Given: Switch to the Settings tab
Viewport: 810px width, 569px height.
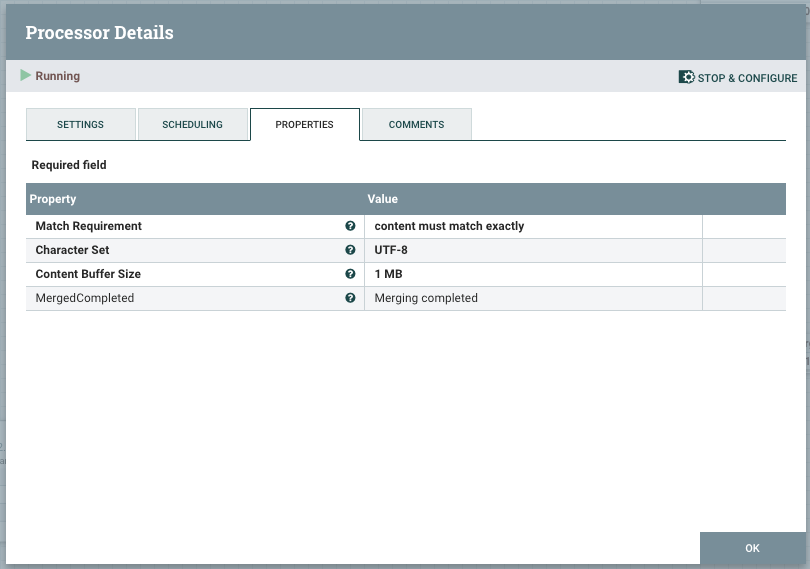Looking at the screenshot, I should tap(80, 125).
